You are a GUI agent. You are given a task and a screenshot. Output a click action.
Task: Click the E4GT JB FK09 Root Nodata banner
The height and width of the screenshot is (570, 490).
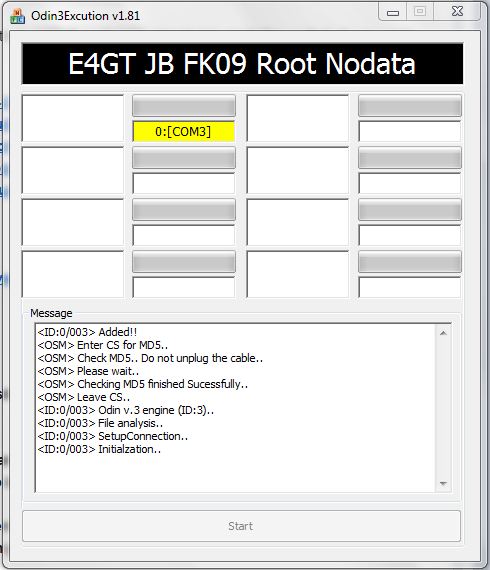click(242, 64)
